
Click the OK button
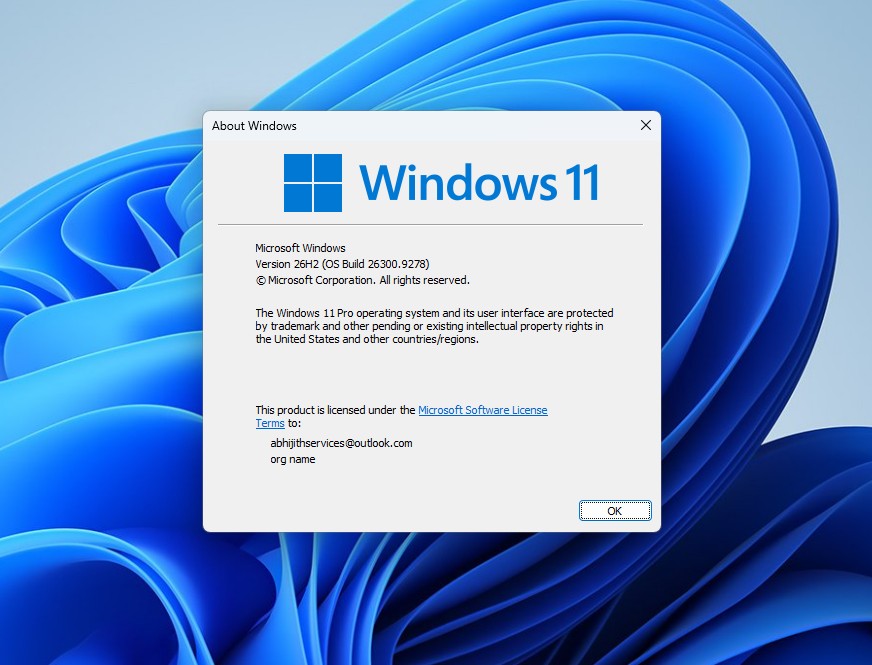tap(615, 510)
